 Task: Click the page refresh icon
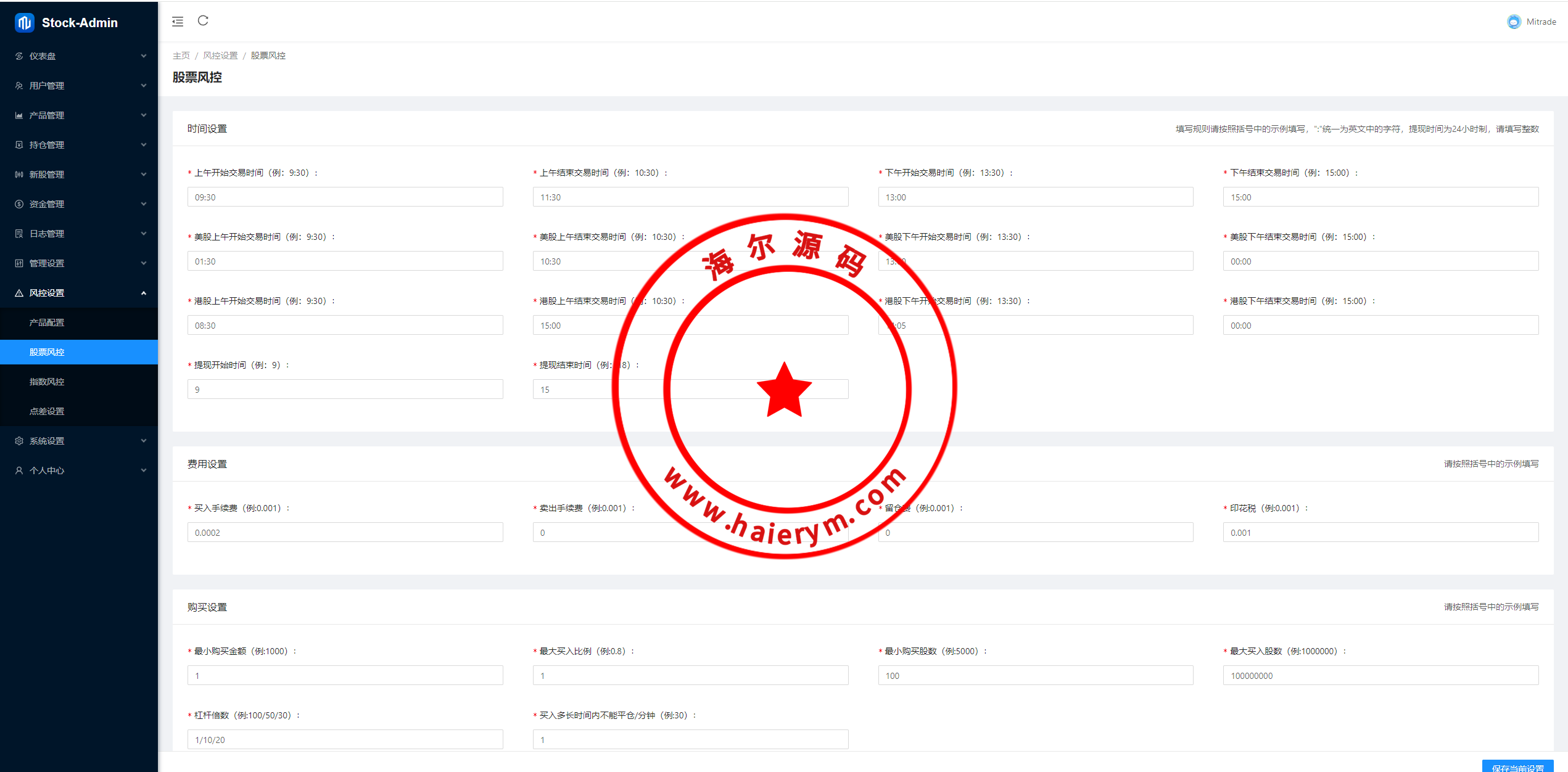coord(203,21)
